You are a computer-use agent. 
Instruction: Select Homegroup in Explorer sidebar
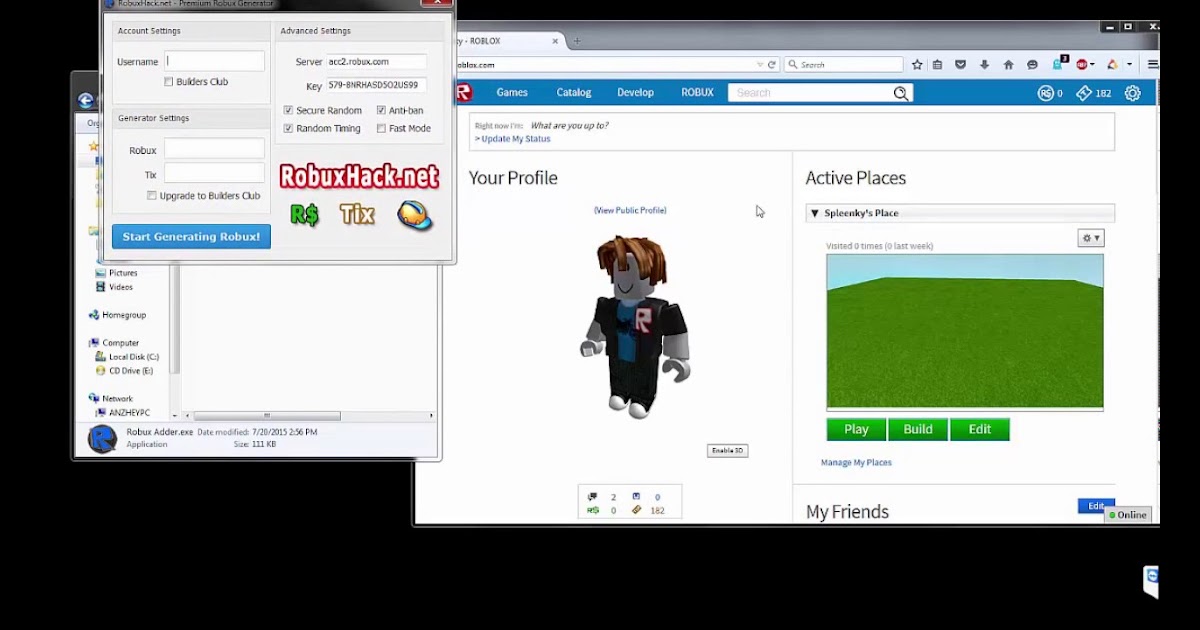pyautogui.click(x=117, y=315)
